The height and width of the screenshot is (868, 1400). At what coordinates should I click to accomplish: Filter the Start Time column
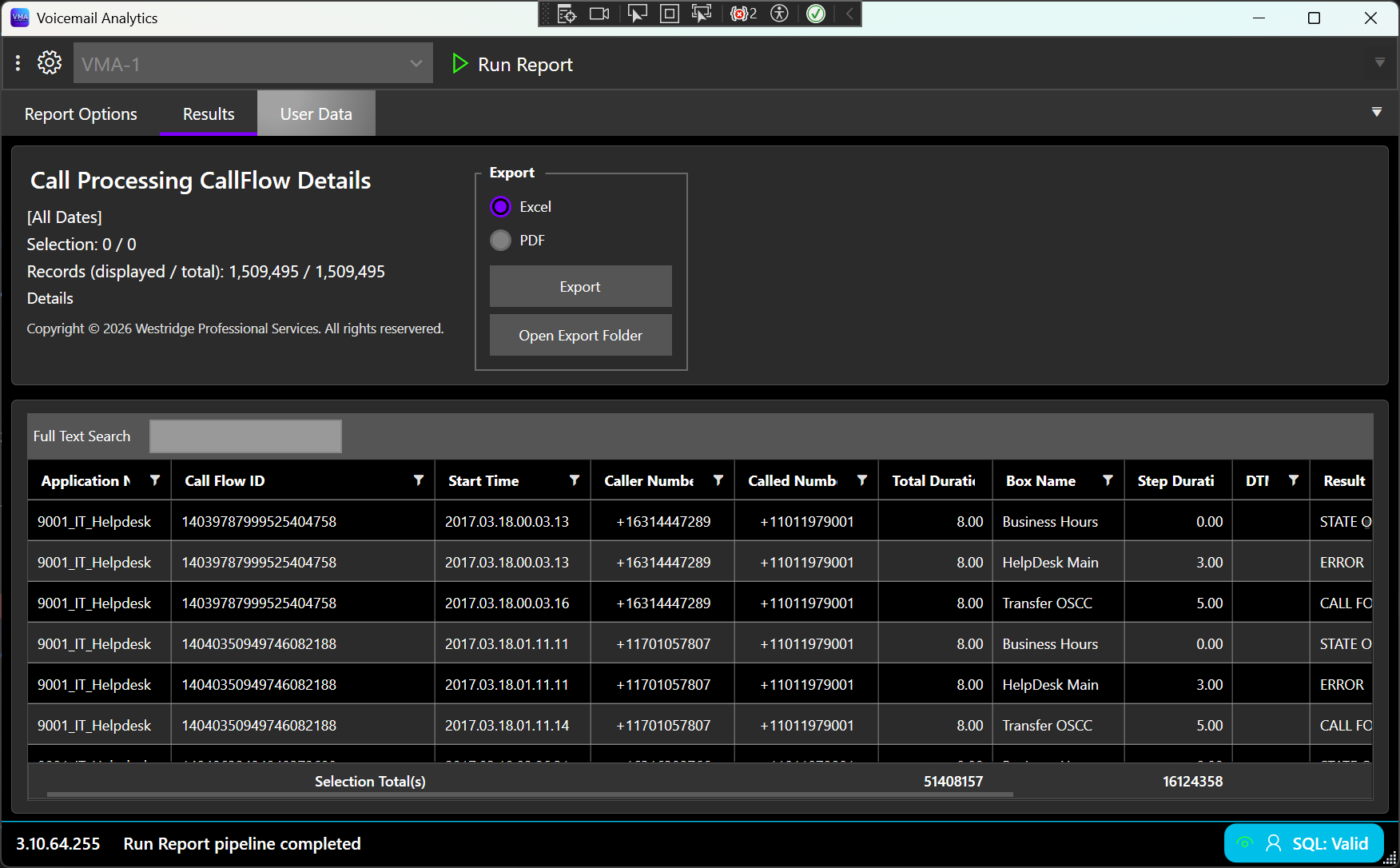pos(575,480)
